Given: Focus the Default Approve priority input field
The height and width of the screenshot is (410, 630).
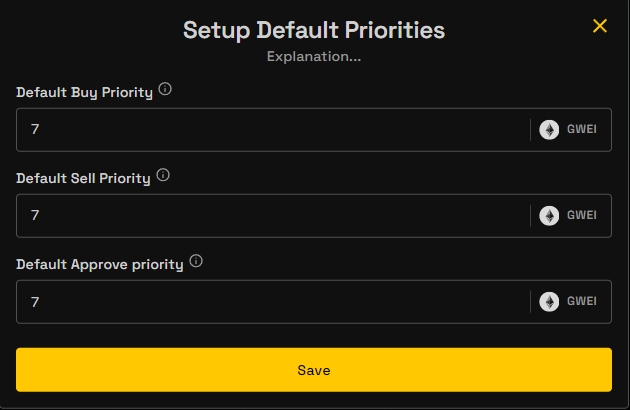Looking at the screenshot, I should pos(270,302).
